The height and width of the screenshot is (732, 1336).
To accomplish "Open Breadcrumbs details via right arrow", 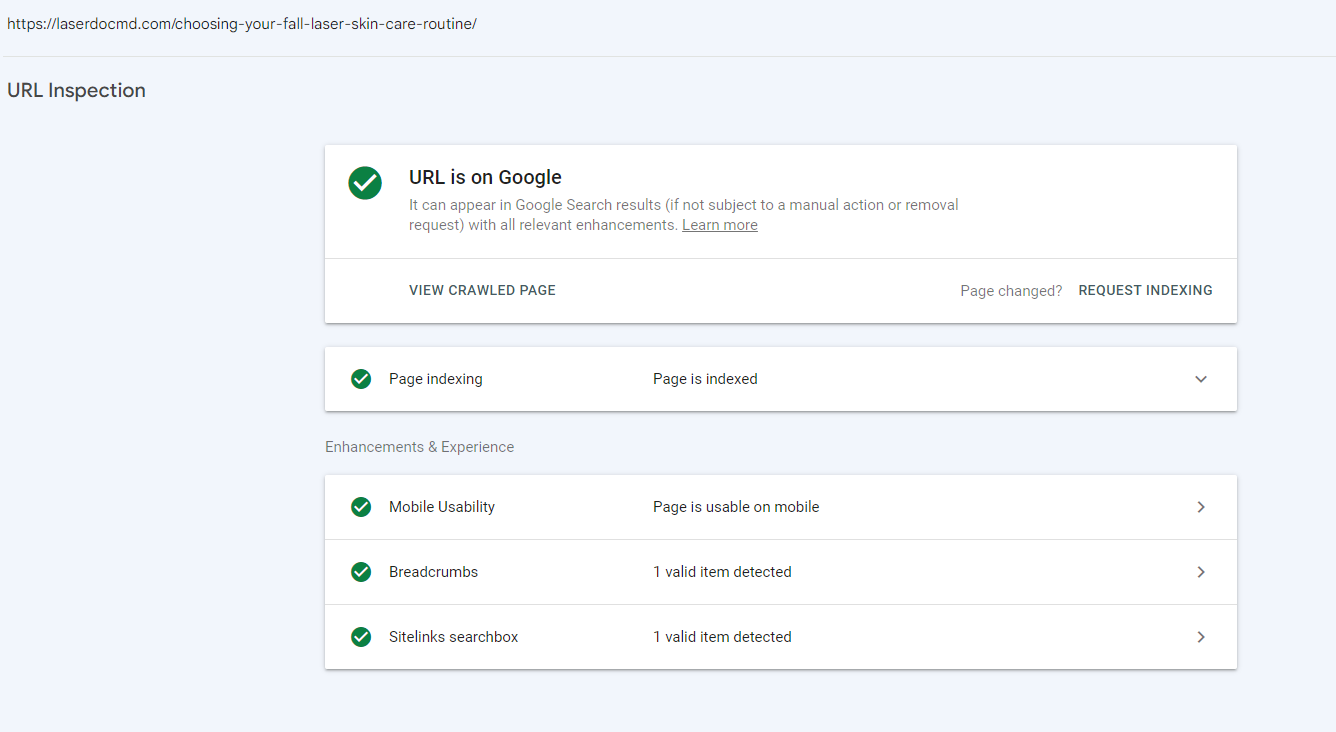I will [1201, 572].
